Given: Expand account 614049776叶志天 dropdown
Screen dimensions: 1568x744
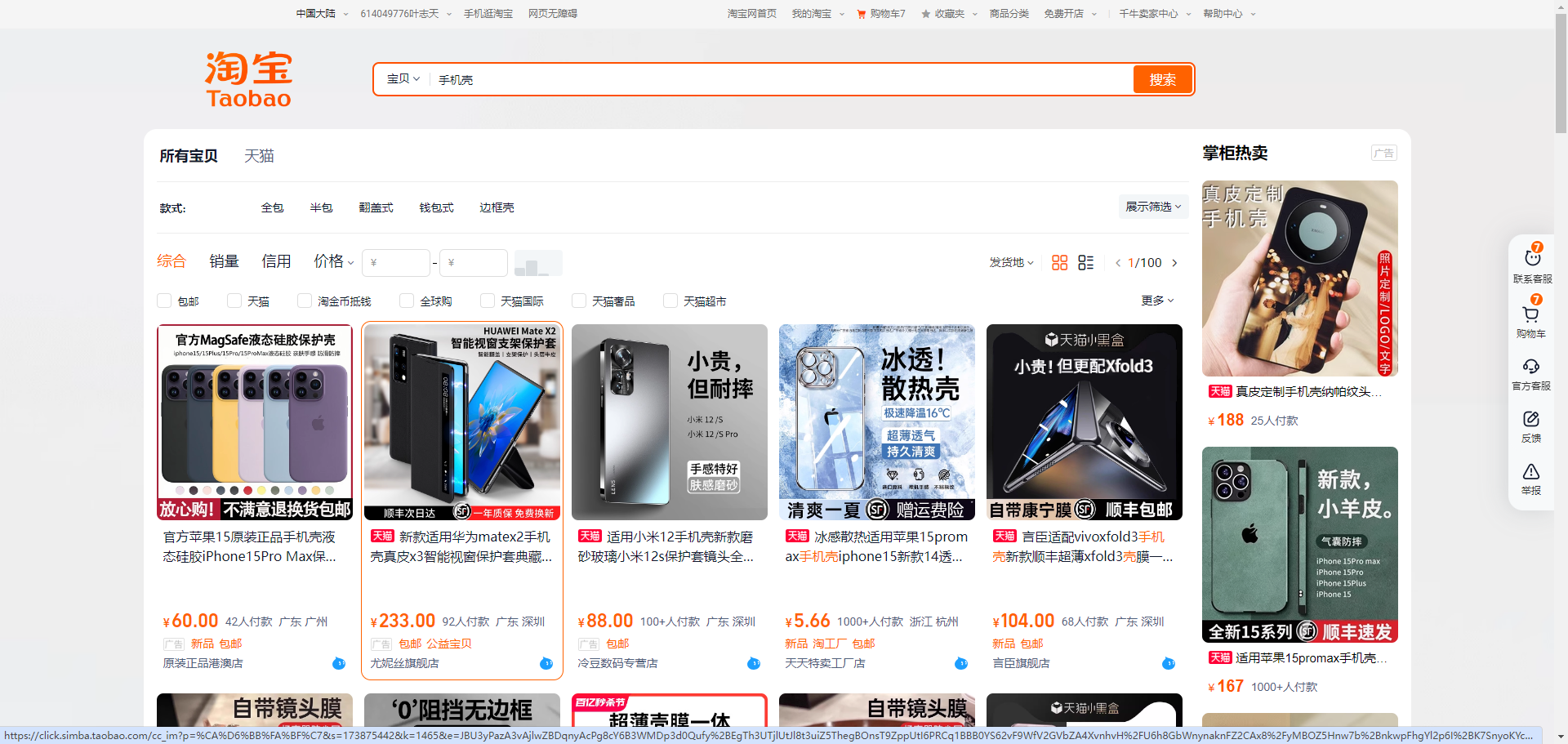Looking at the screenshot, I should pyautogui.click(x=406, y=14).
